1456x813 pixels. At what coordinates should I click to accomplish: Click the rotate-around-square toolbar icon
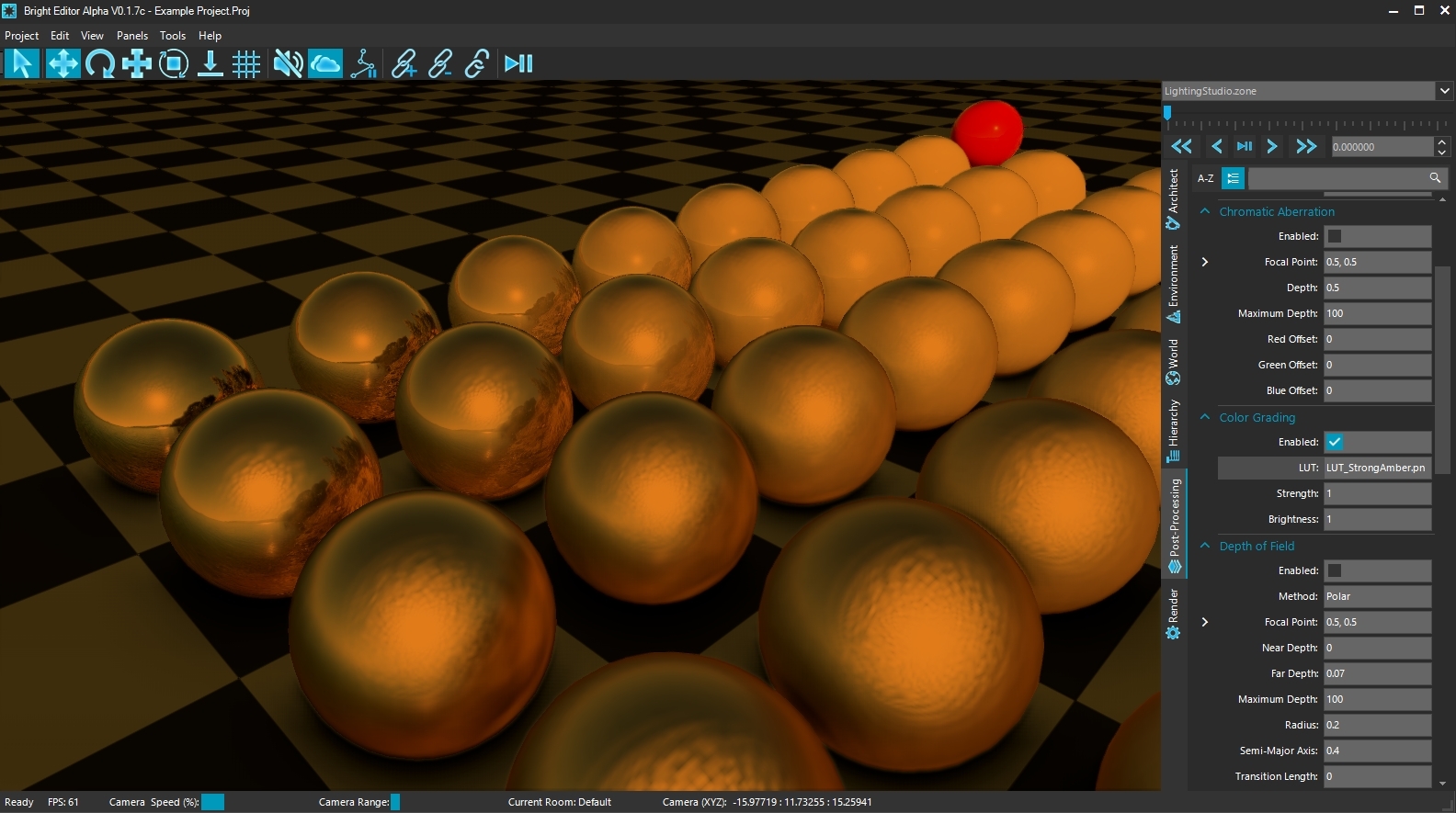[x=174, y=63]
